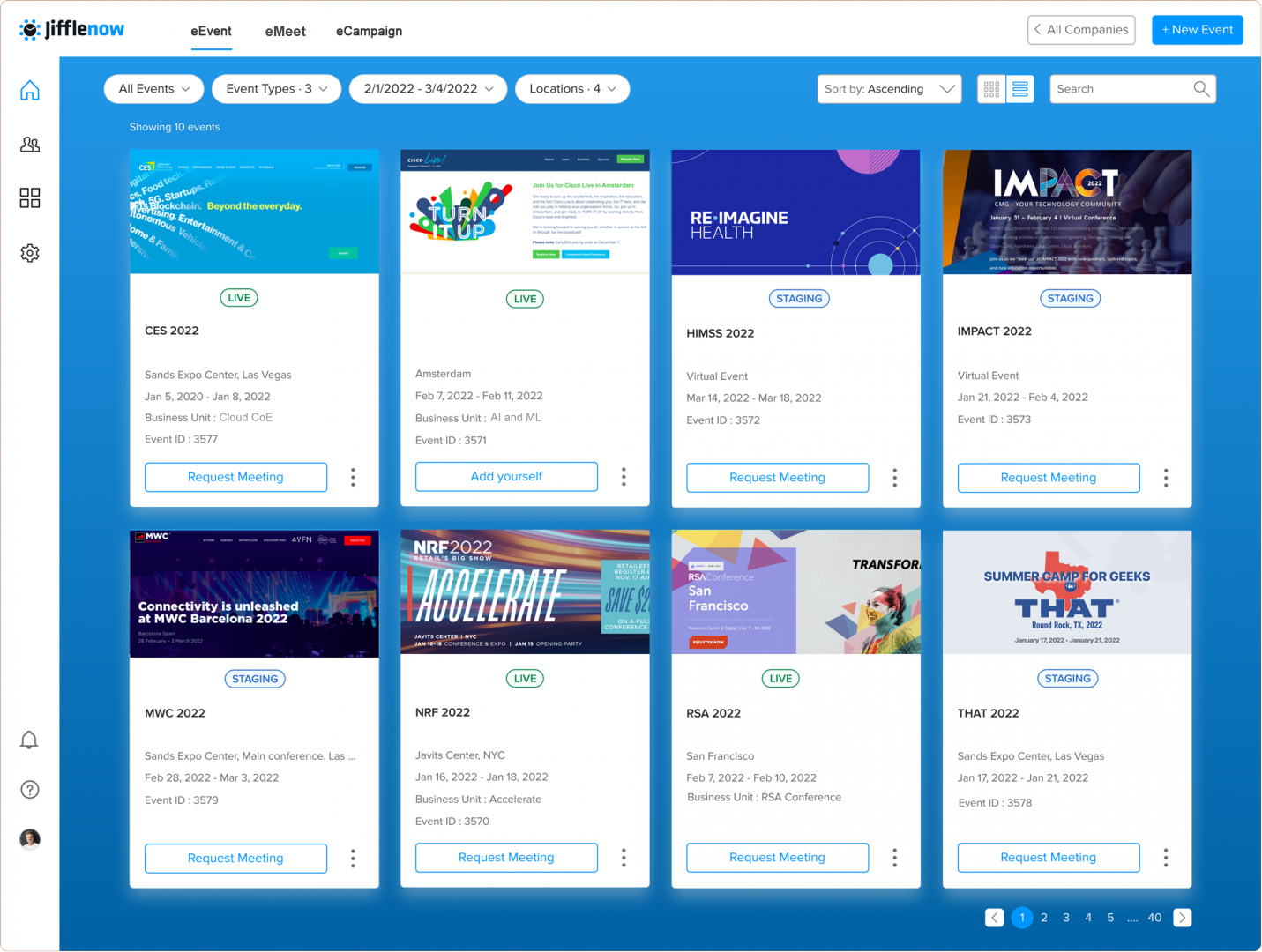Open the date range 2/1/2022 - 3/4/2022 filter
Image resolution: width=1262 pixels, height=952 pixels.
pos(429,89)
